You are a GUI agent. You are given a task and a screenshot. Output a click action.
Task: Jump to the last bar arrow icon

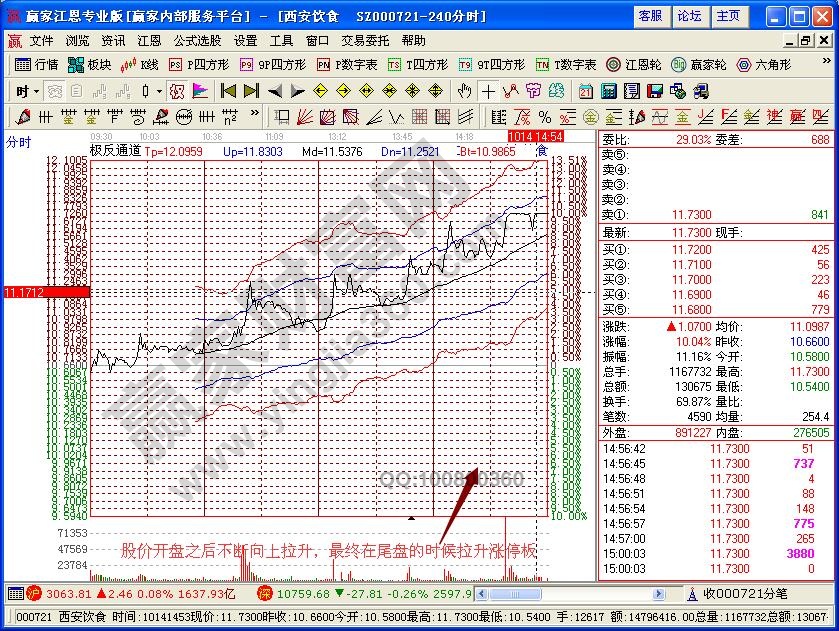point(252,90)
